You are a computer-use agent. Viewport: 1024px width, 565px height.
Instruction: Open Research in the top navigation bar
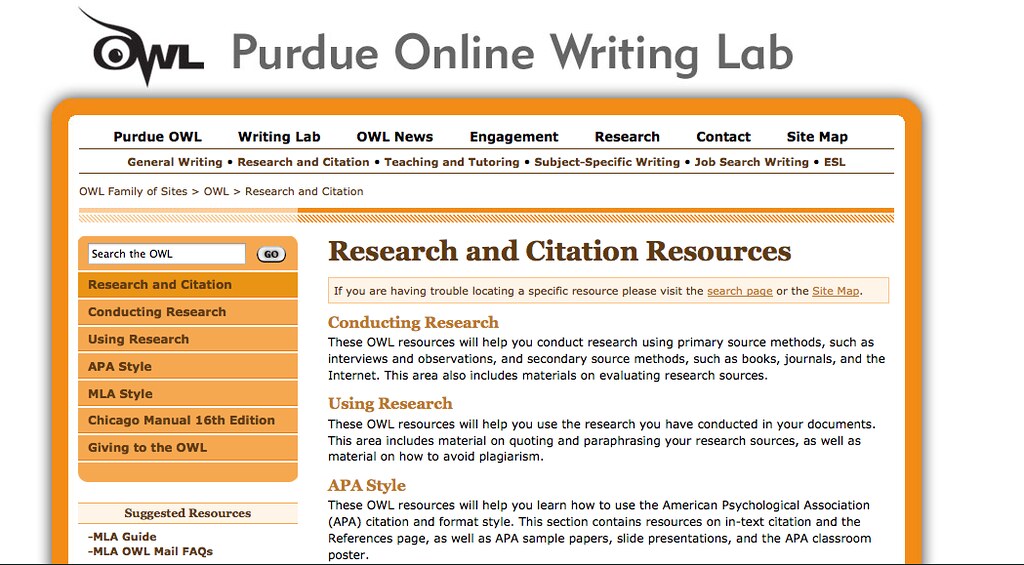627,137
